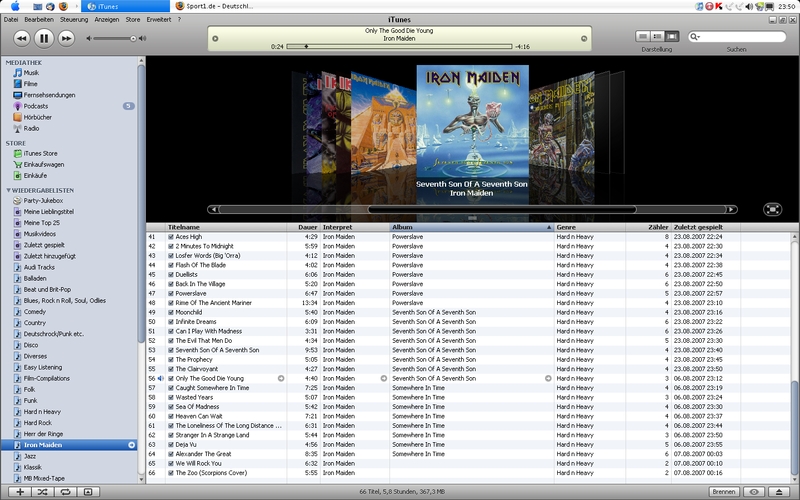Open Radio in the sidebar

[x=31, y=129]
